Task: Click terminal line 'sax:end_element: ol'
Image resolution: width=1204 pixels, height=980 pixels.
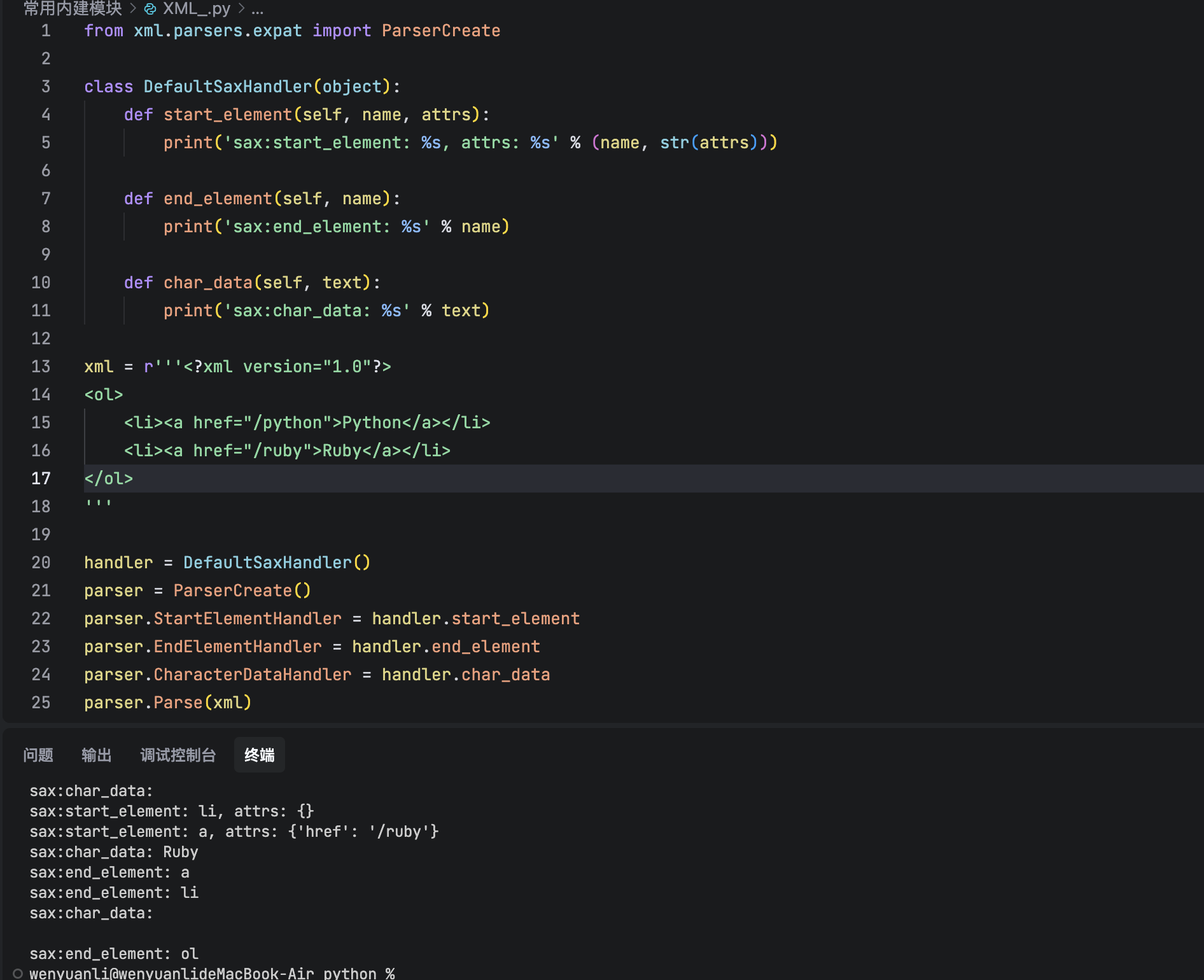Action: click(x=114, y=953)
